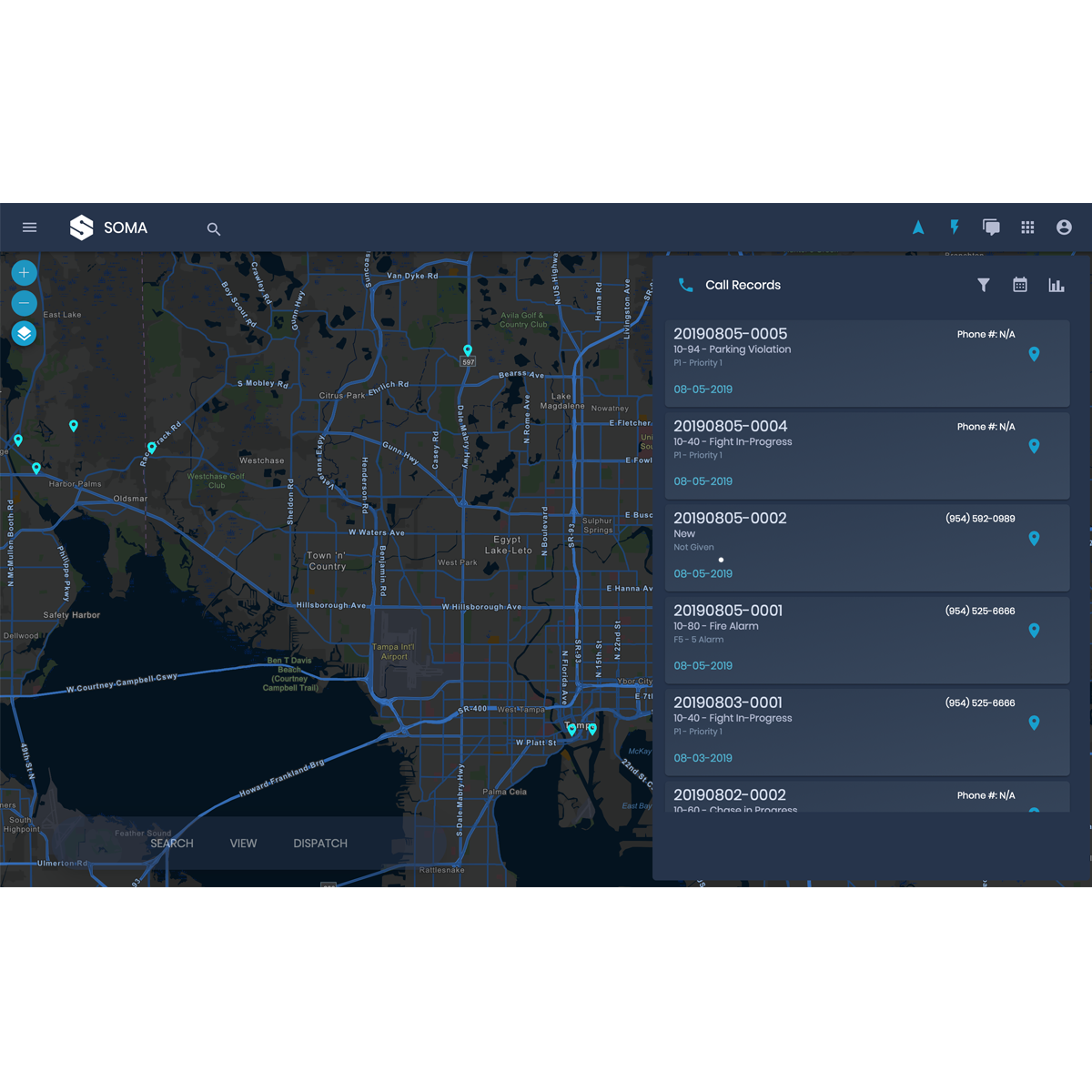Viewport: 1092px width, 1092px height.
Task: Open the Call Records chart view
Action: click(x=1057, y=285)
